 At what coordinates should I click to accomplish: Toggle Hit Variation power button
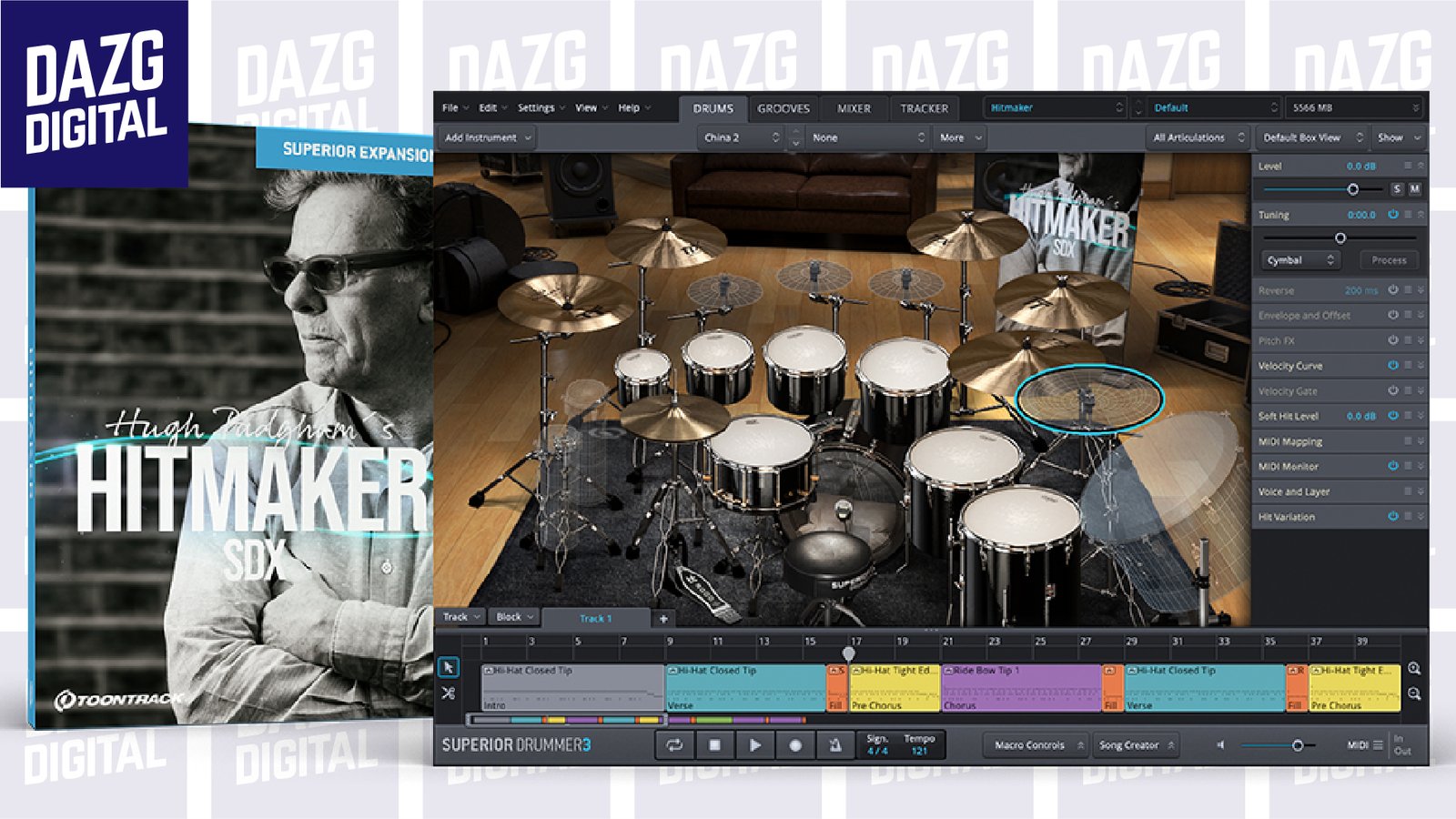(x=1392, y=516)
